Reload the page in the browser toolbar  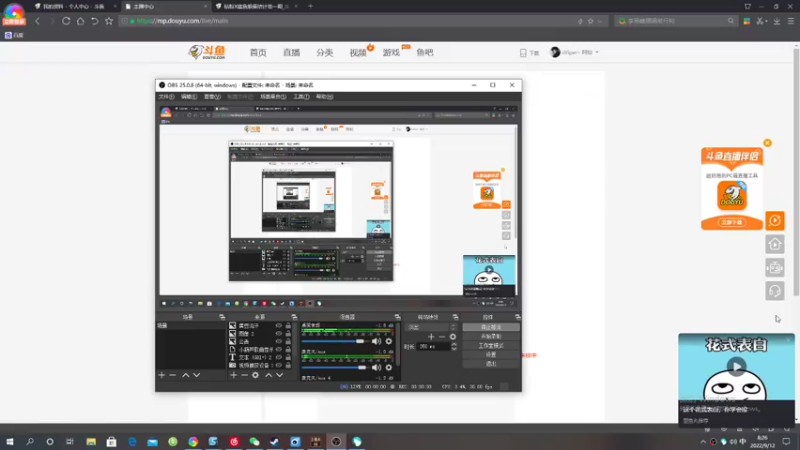(x=66, y=21)
